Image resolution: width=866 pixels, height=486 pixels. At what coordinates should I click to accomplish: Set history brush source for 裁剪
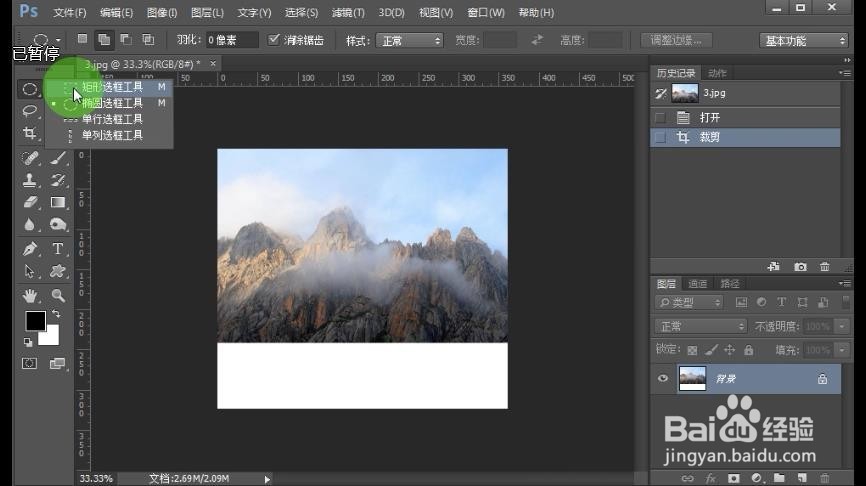coord(661,138)
